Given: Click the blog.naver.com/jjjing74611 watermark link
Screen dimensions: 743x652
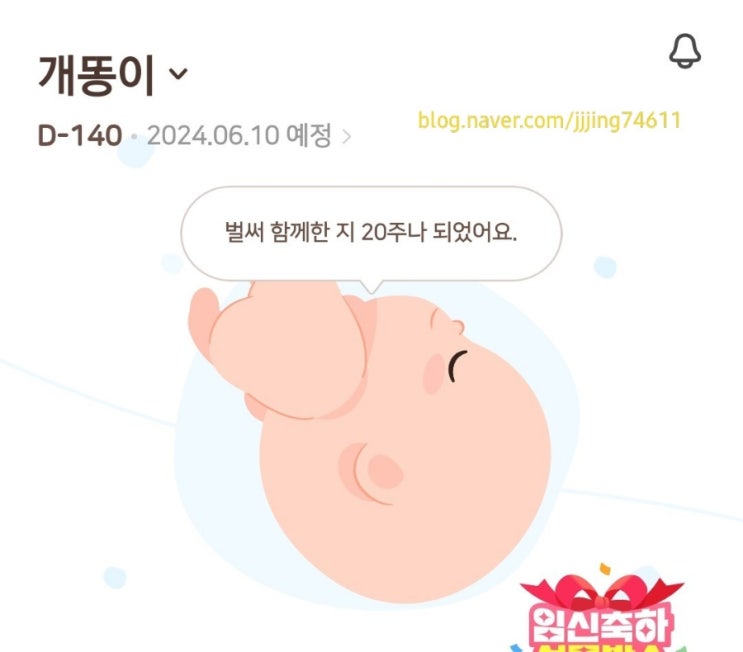Looking at the screenshot, I should tap(549, 121).
